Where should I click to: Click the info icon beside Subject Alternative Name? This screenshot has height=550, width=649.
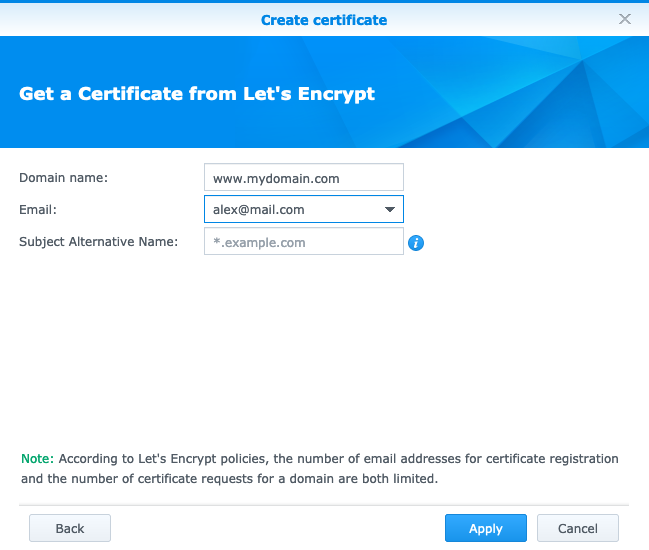[x=416, y=243]
